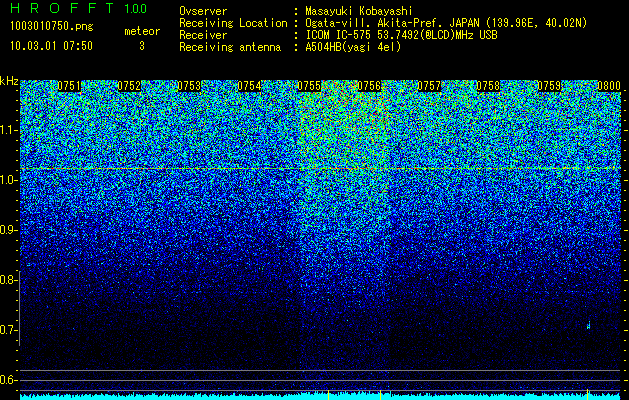Image resolution: width=629 pixels, height=400 pixels.
Task: Click the 0755 time marker
Action: point(309,86)
